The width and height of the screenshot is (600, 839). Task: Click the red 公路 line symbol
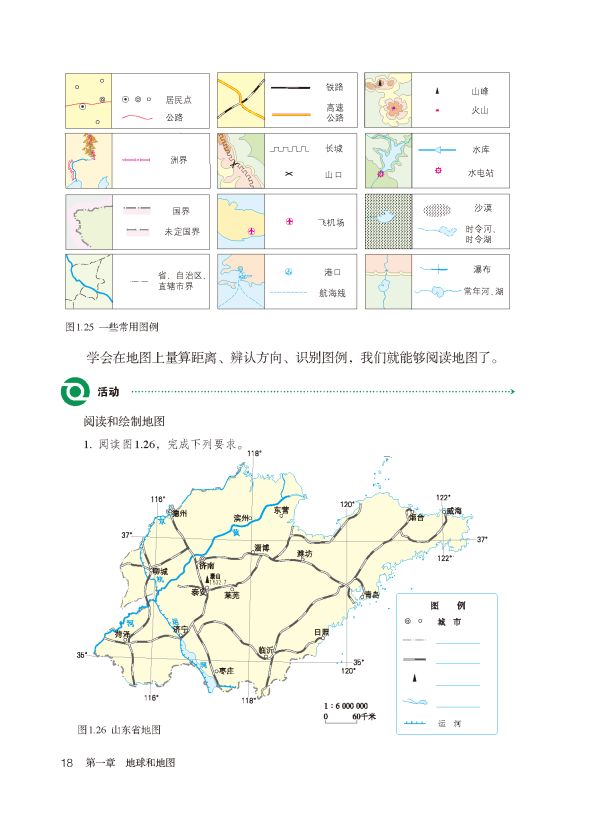138,117
